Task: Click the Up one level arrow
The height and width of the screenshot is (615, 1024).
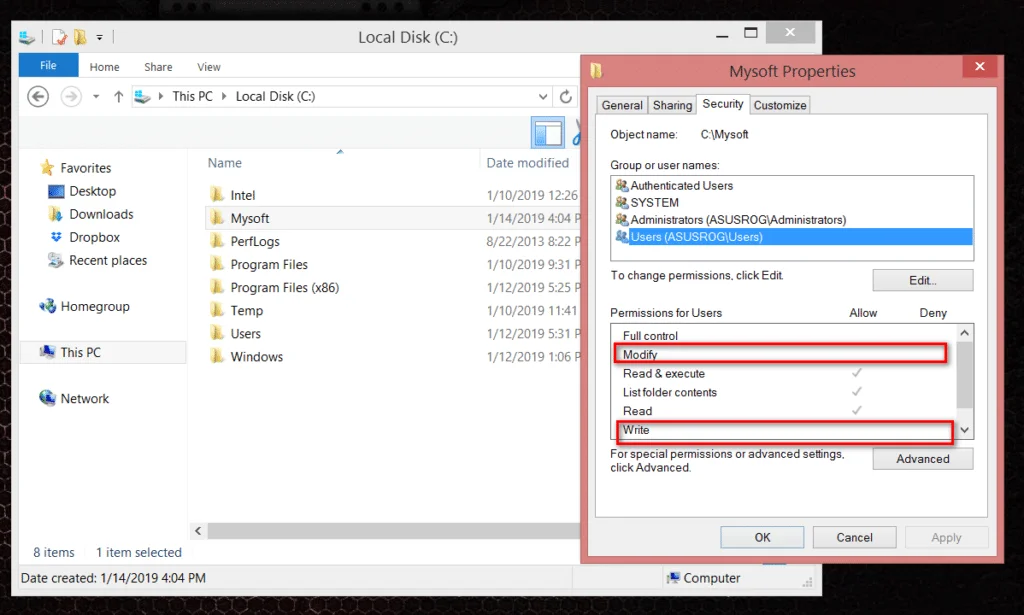Action: pos(118,97)
